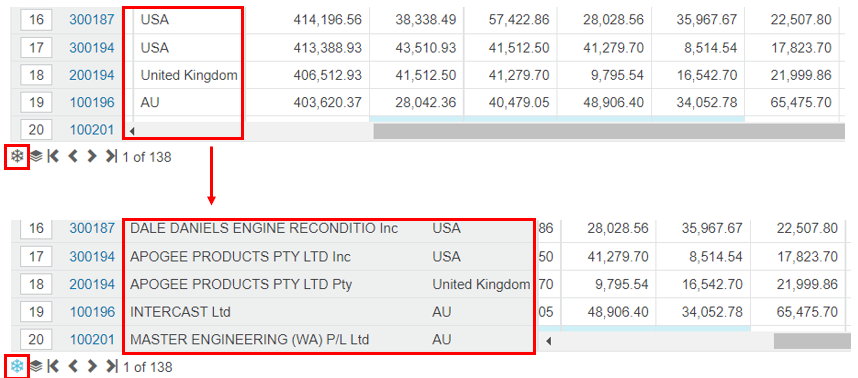Jump to last page in bottom grid
858x378 pixels.
(111, 366)
